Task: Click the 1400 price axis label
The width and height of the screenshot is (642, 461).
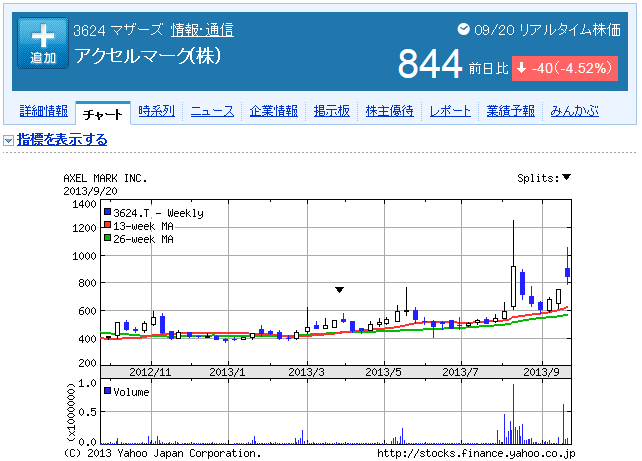Action: [x=84, y=204]
